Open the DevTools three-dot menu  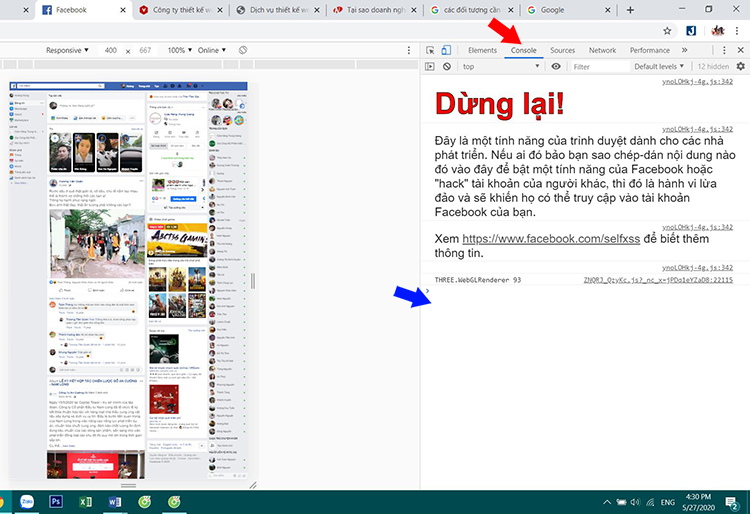click(x=724, y=50)
